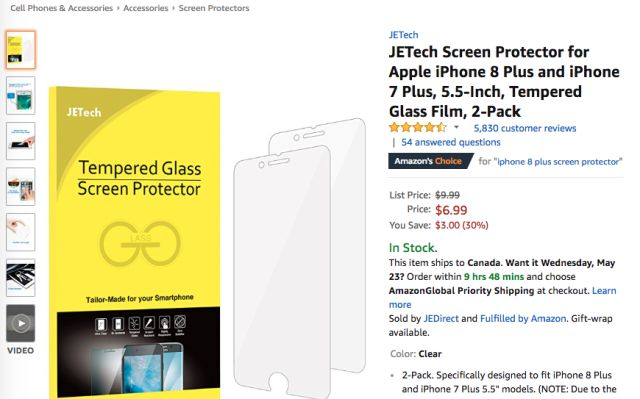The image size is (640, 399).
Task: Select the first yellow-box product thumbnail
Action: point(20,50)
